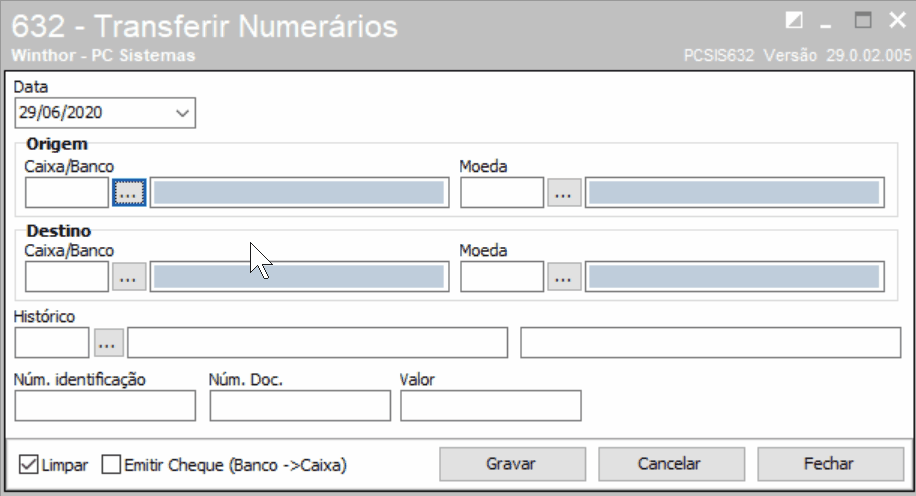Focus the Destino Moeda code field
This screenshot has height=496, width=916.
(x=502, y=277)
